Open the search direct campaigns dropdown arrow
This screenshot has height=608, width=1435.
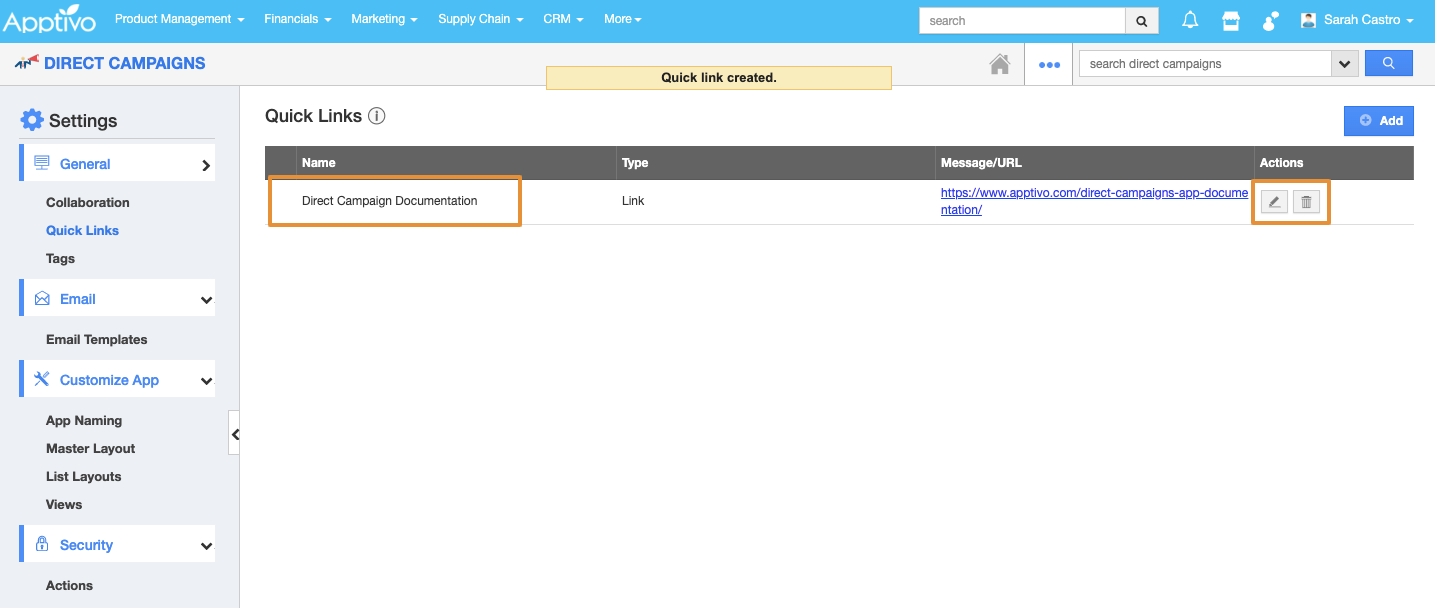tap(1344, 63)
